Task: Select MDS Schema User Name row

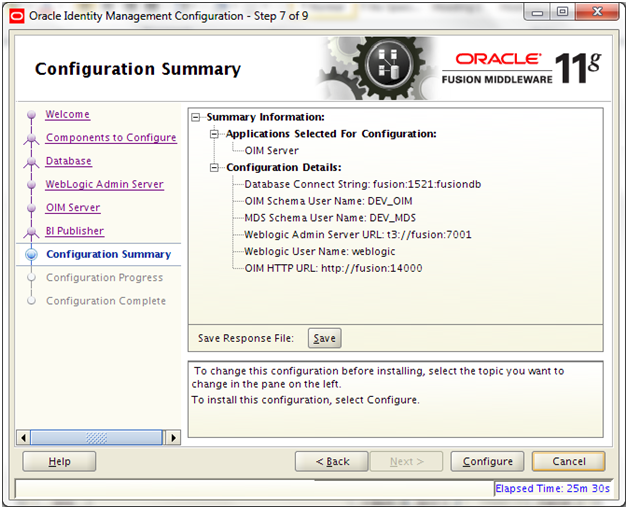Action: coord(330,218)
